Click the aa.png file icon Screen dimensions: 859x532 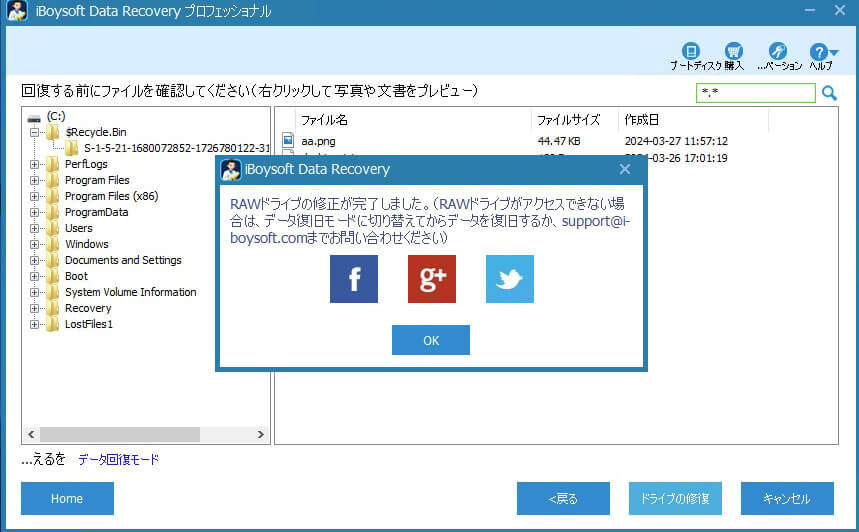click(x=288, y=140)
